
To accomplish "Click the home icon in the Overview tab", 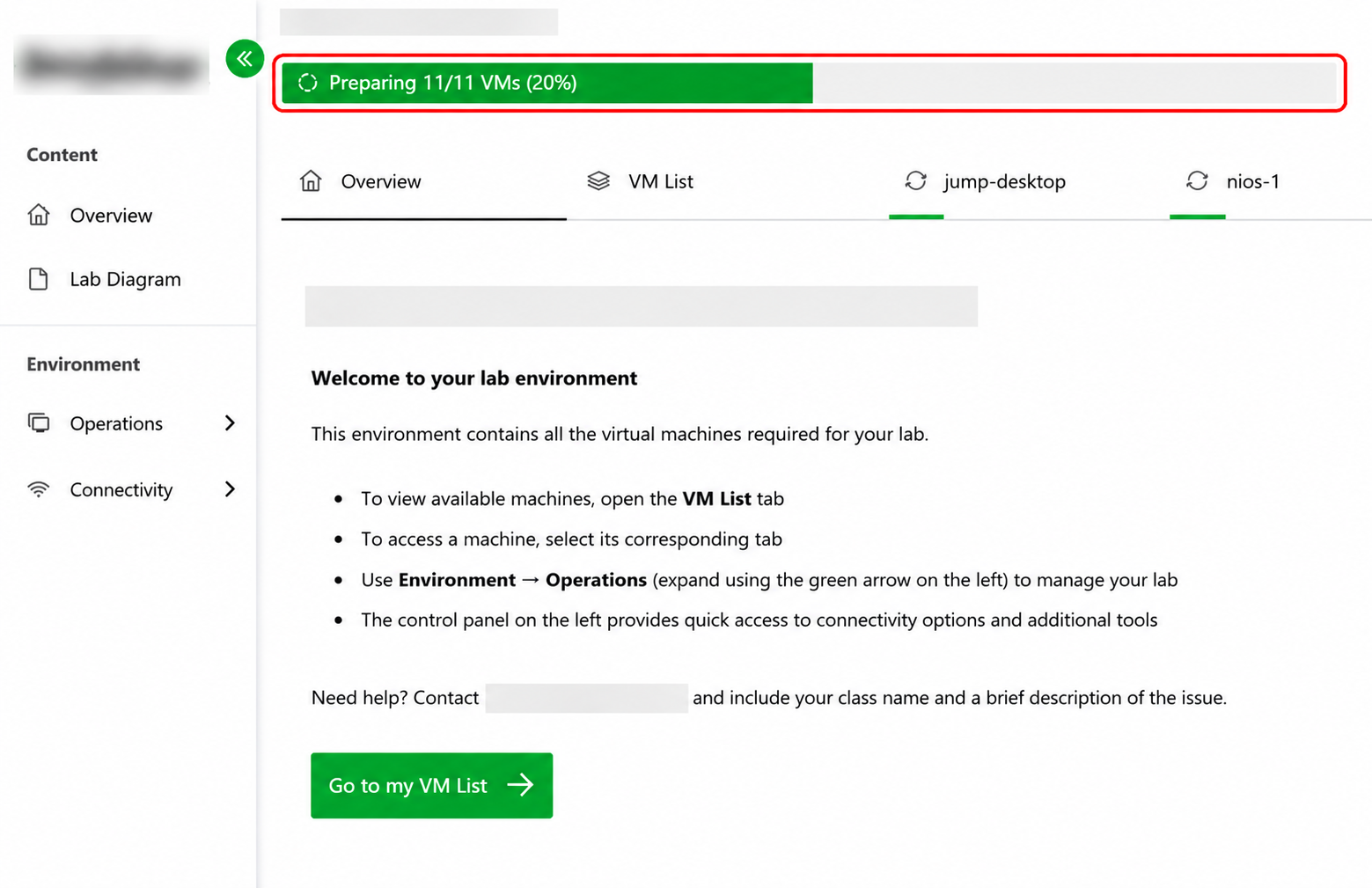I will pos(311,180).
